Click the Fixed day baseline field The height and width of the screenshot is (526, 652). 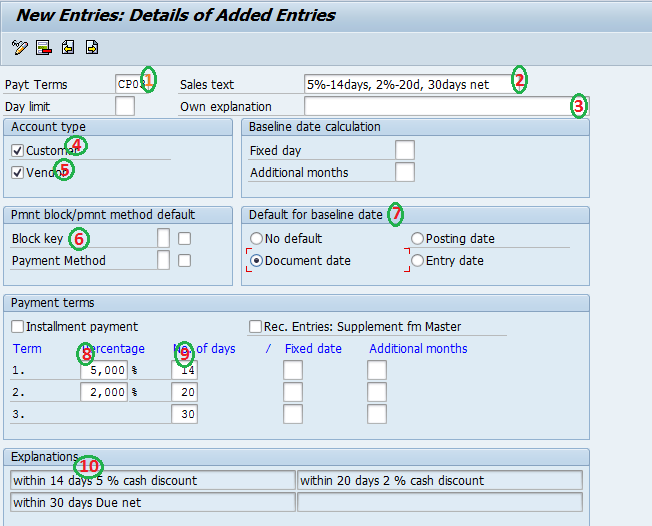click(404, 151)
